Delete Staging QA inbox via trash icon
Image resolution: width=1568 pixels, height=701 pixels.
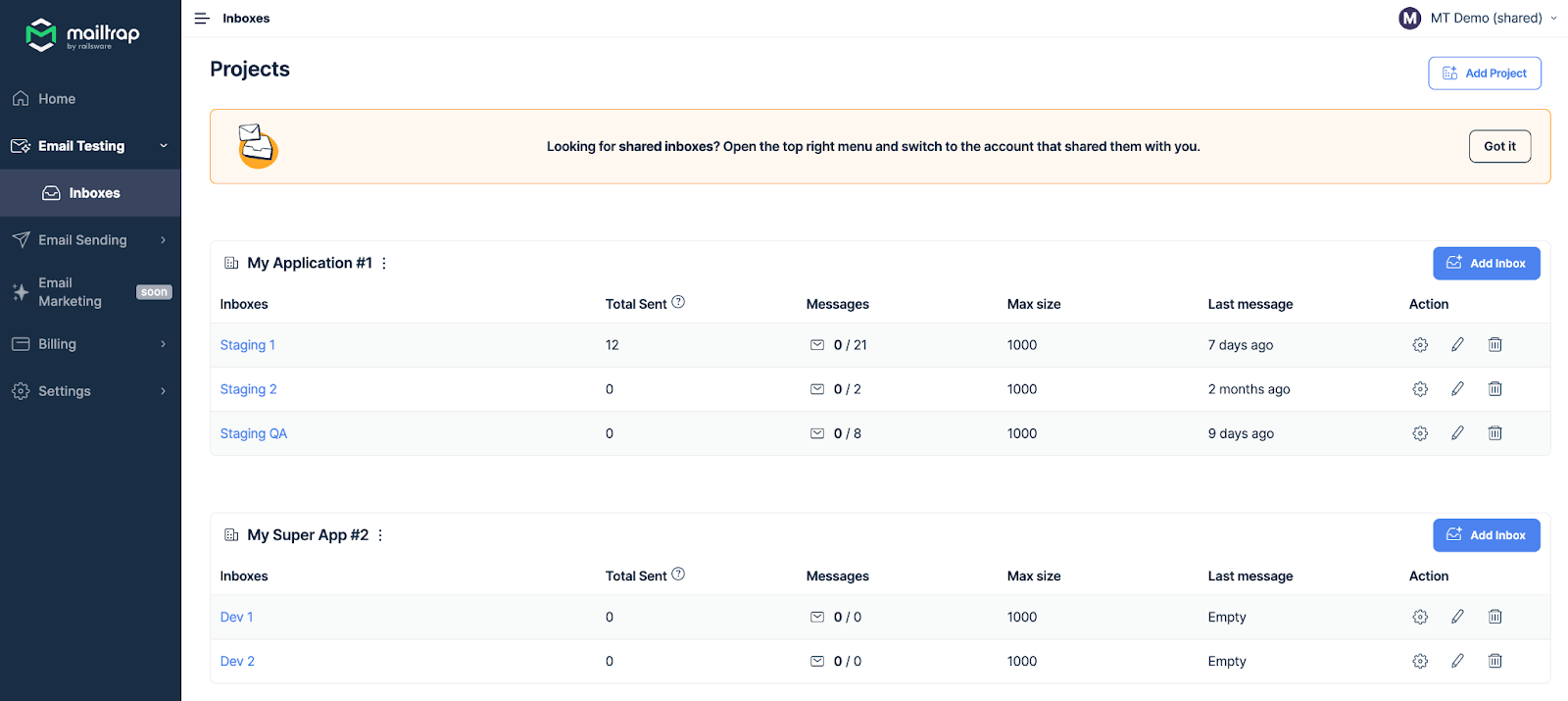[1494, 433]
